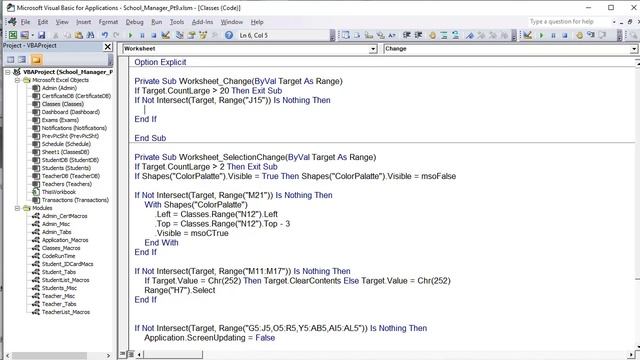Open the Add-Ins menu

click(x=202, y=22)
